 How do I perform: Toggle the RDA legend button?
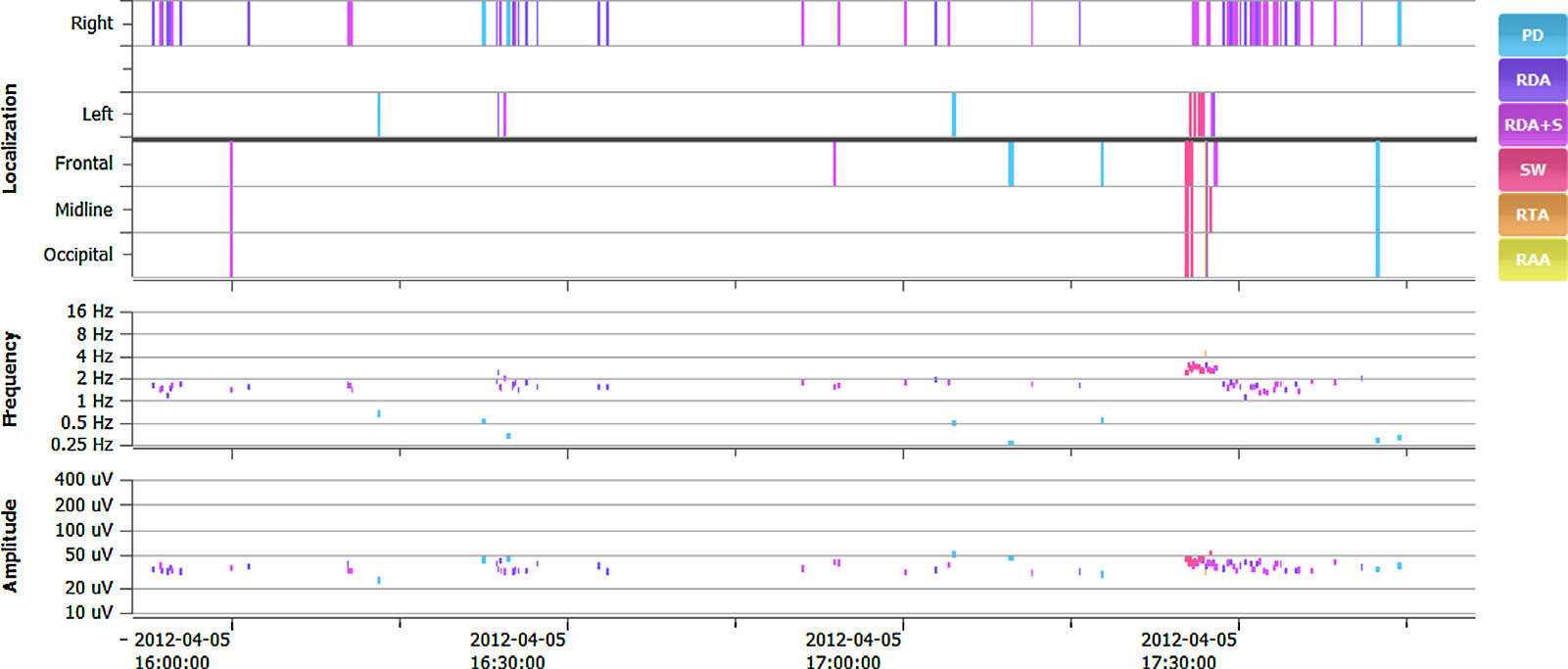(x=1532, y=80)
